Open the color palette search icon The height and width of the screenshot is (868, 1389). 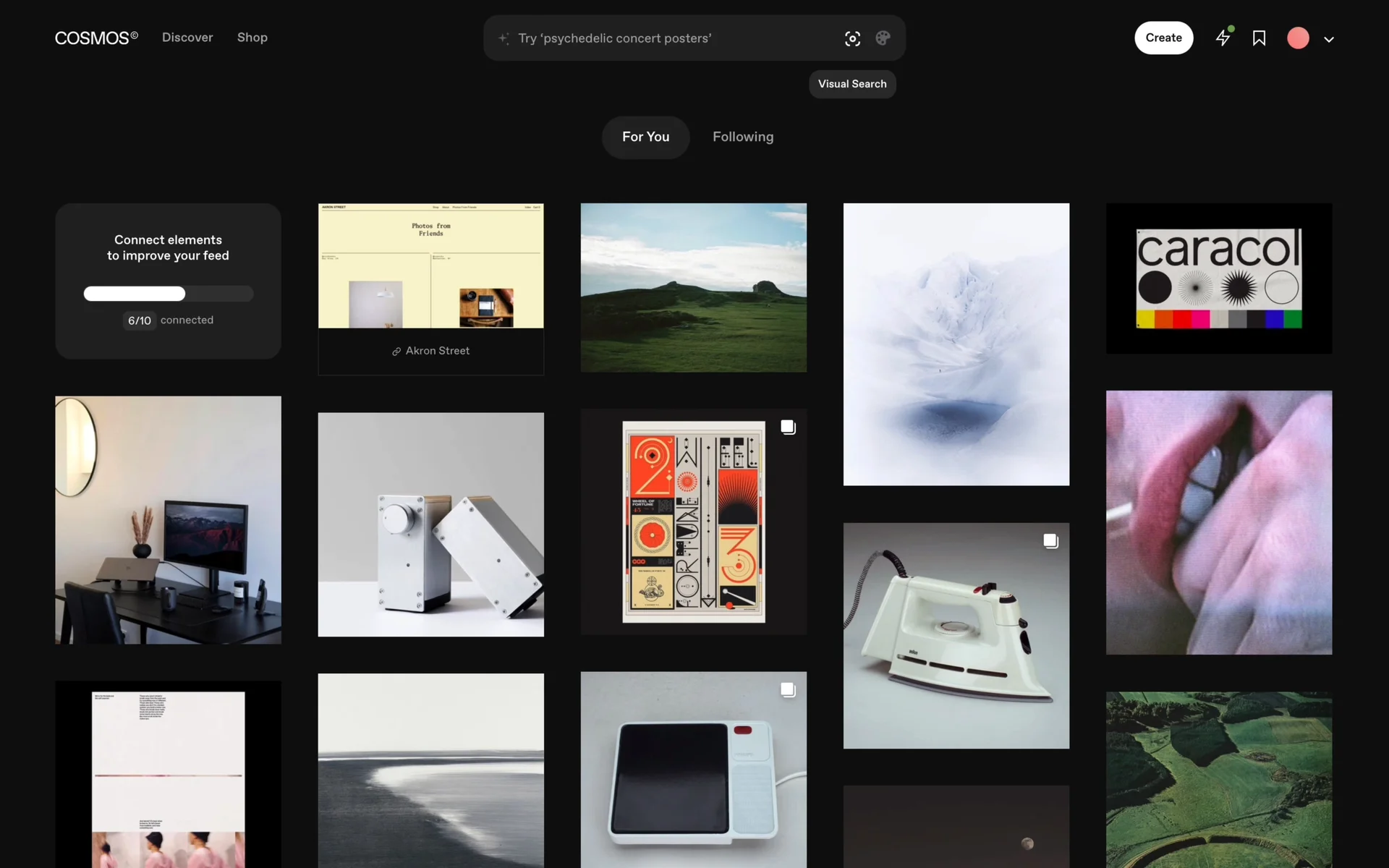pos(883,38)
